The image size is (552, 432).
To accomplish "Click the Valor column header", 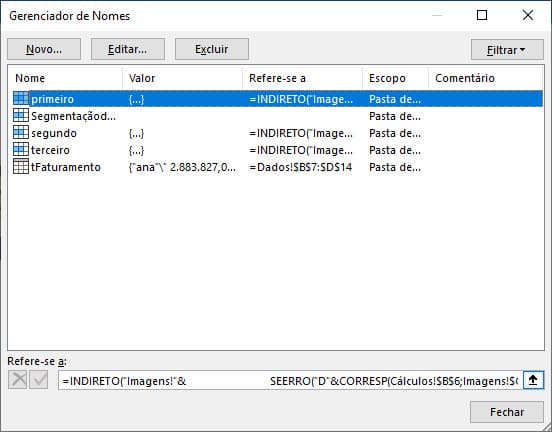I will click(182, 78).
